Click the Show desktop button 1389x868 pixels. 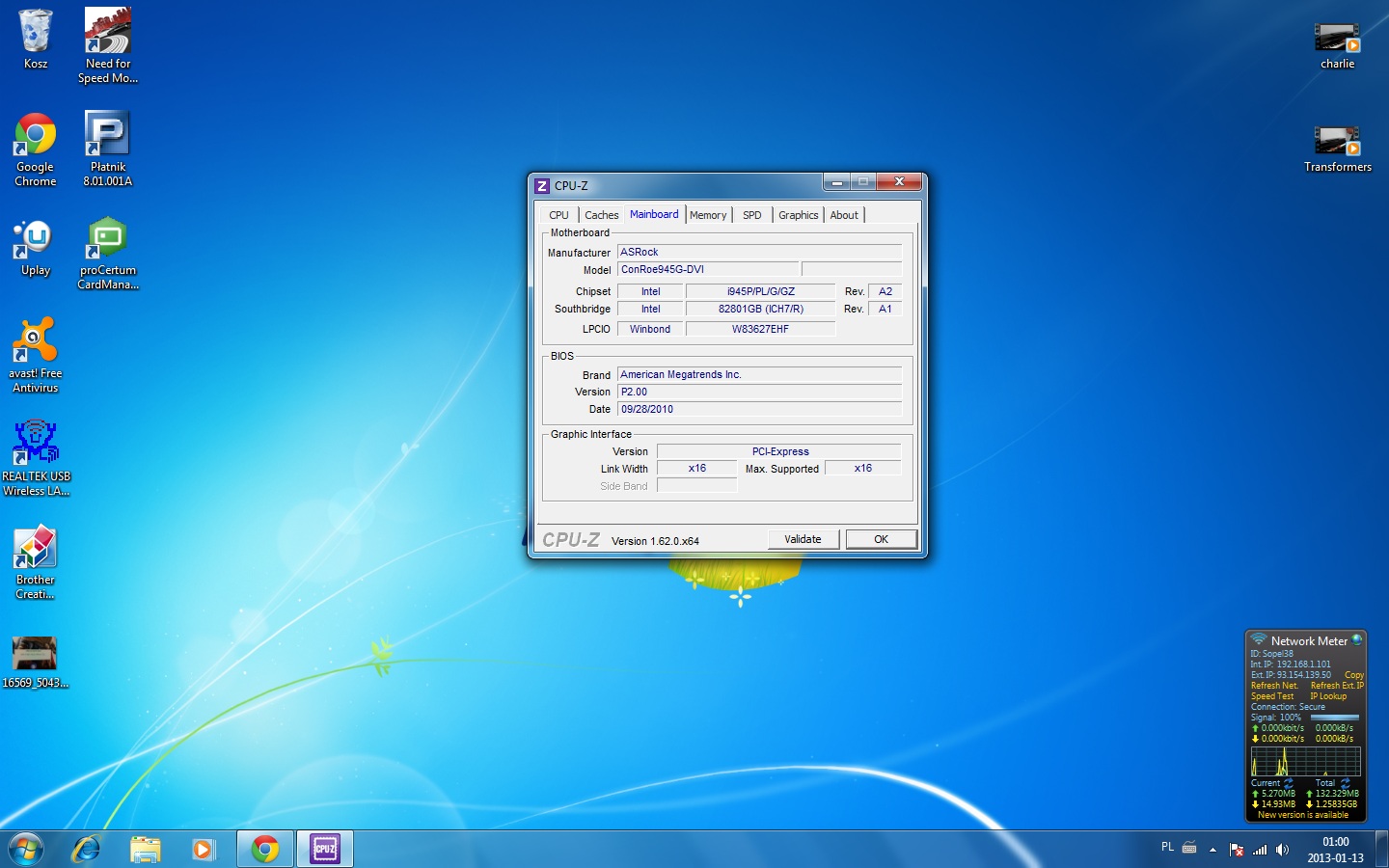click(x=1382, y=849)
